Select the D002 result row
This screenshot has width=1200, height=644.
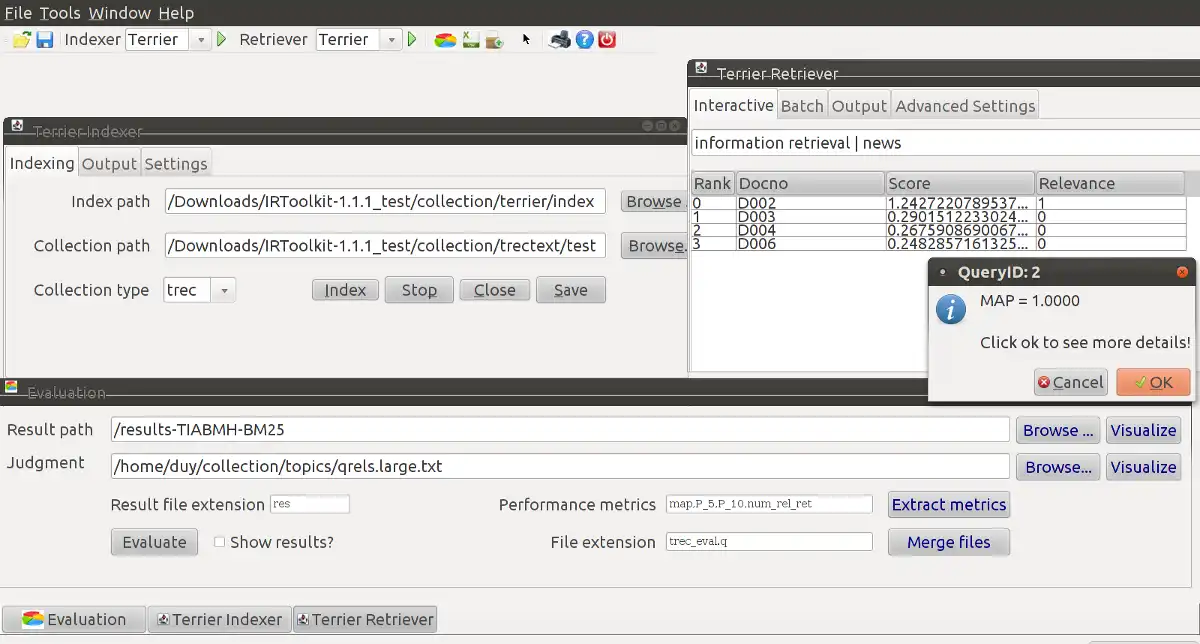coord(938,203)
